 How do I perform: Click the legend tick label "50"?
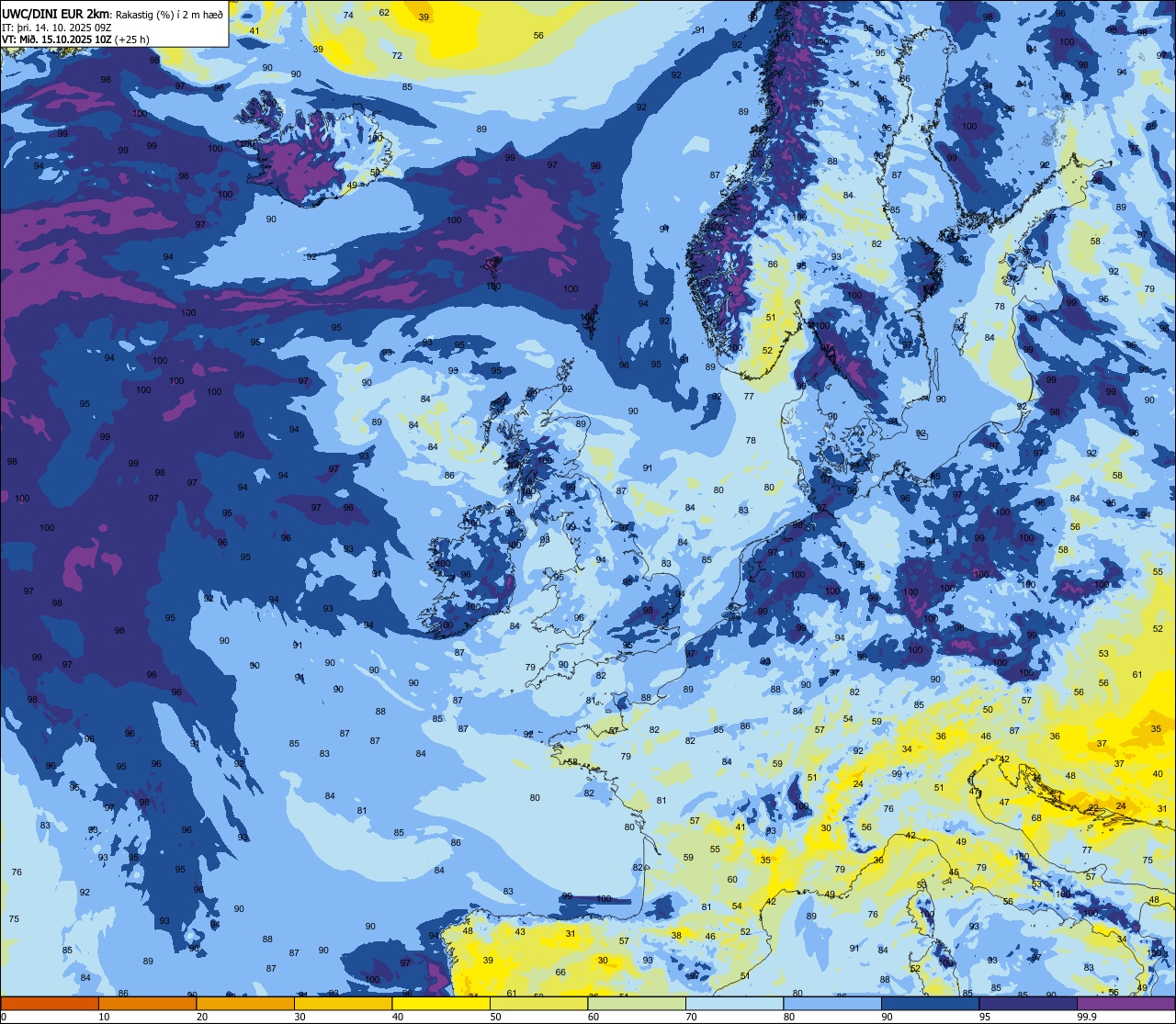coord(495,1017)
